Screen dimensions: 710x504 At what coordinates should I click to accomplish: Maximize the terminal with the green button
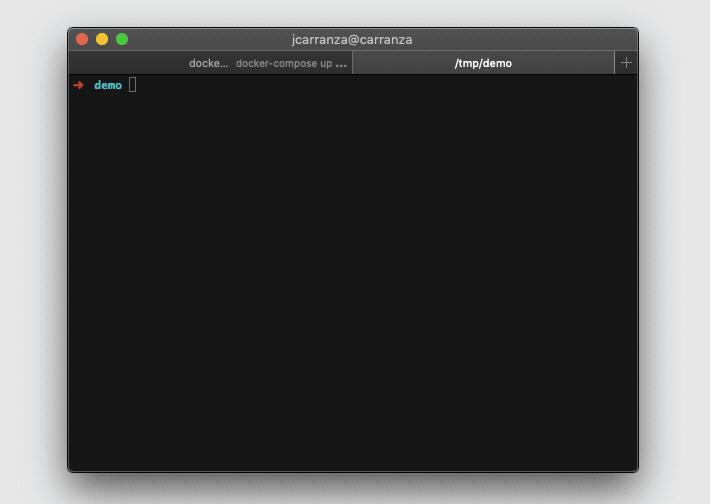[122, 39]
